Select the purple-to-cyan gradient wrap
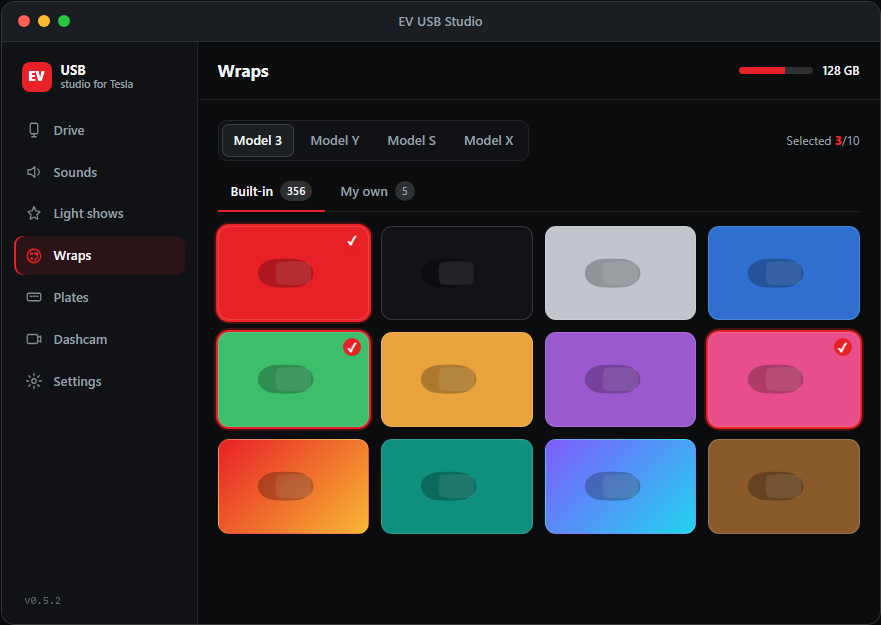 [x=620, y=486]
